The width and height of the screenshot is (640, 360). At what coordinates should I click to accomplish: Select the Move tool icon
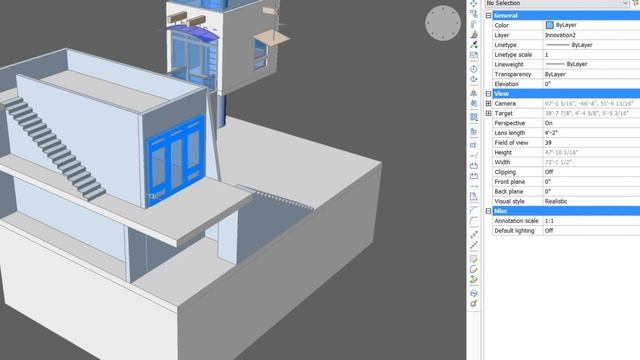473,3
